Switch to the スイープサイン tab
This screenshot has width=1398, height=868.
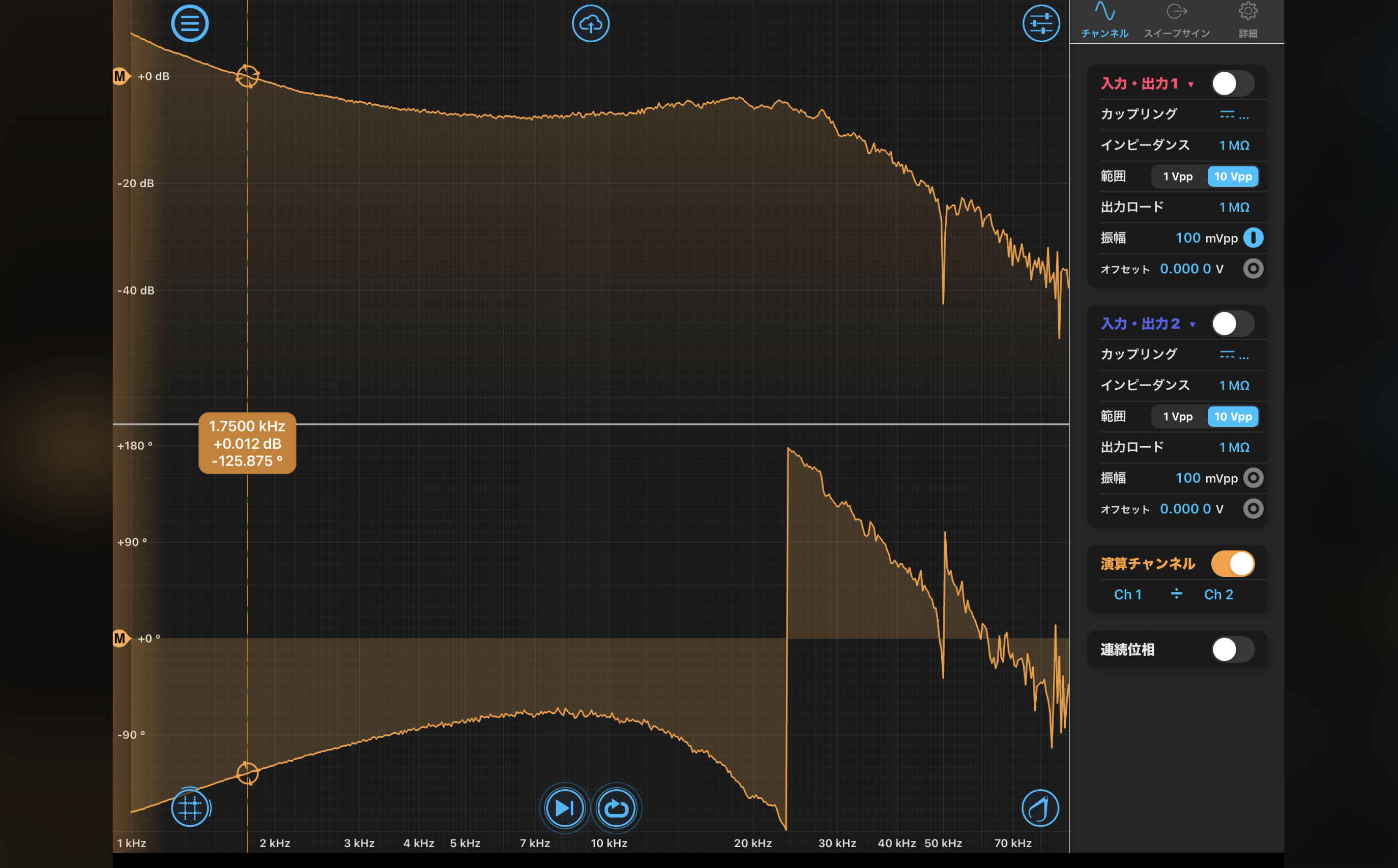click(1177, 21)
